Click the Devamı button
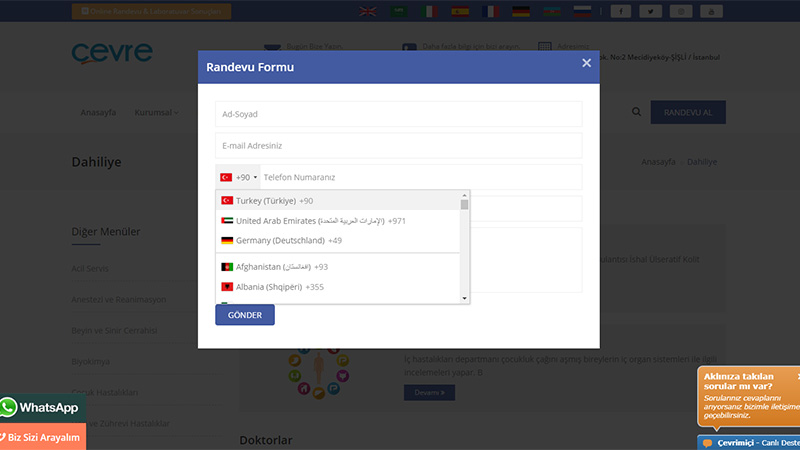 point(429,392)
